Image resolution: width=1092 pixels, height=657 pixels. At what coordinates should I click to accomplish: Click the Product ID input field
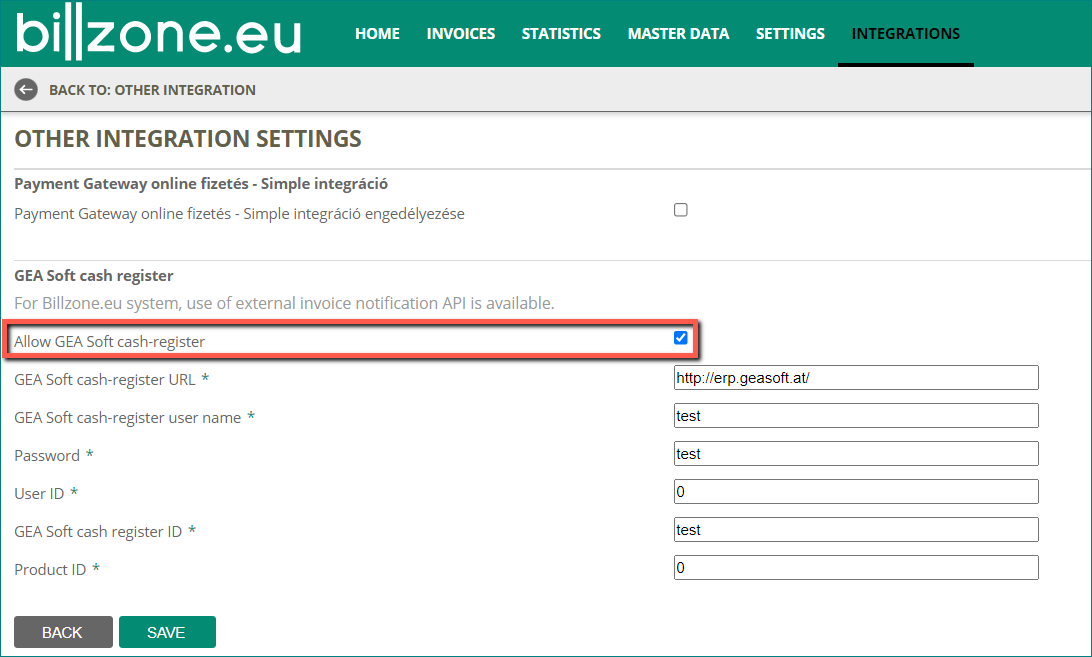tap(856, 568)
